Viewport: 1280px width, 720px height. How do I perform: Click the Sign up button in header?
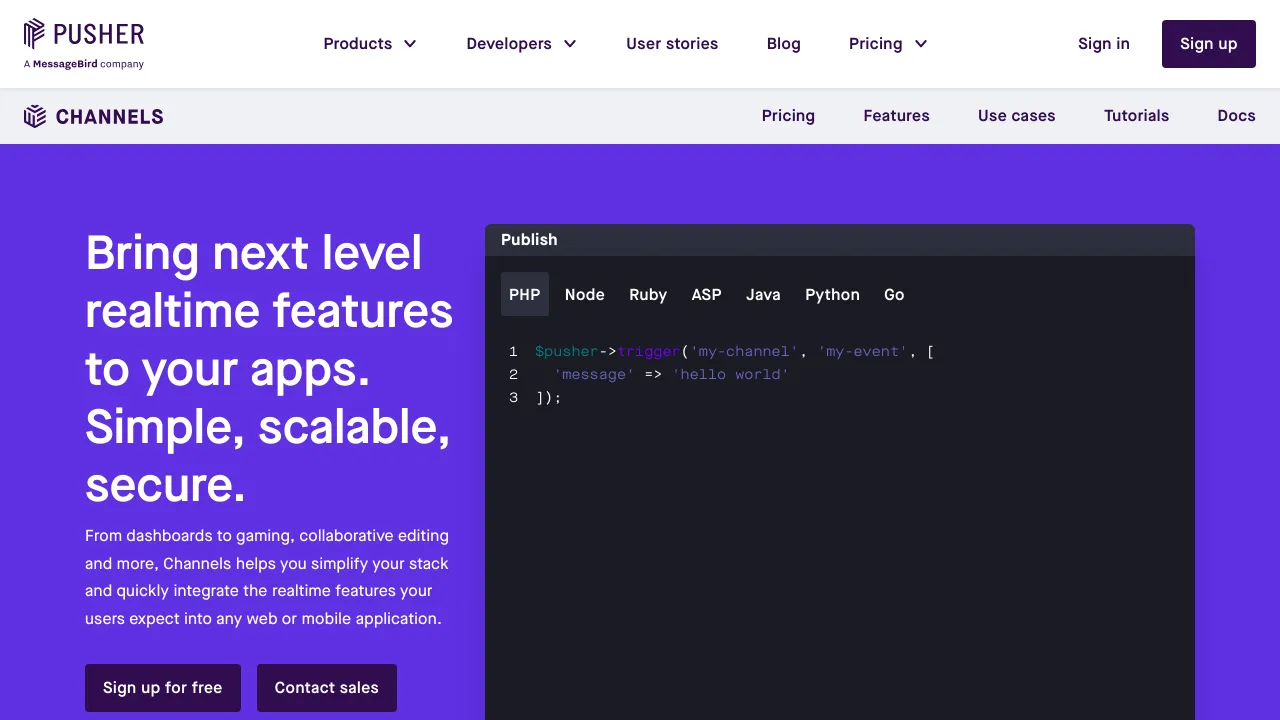pyautogui.click(x=1209, y=44)
